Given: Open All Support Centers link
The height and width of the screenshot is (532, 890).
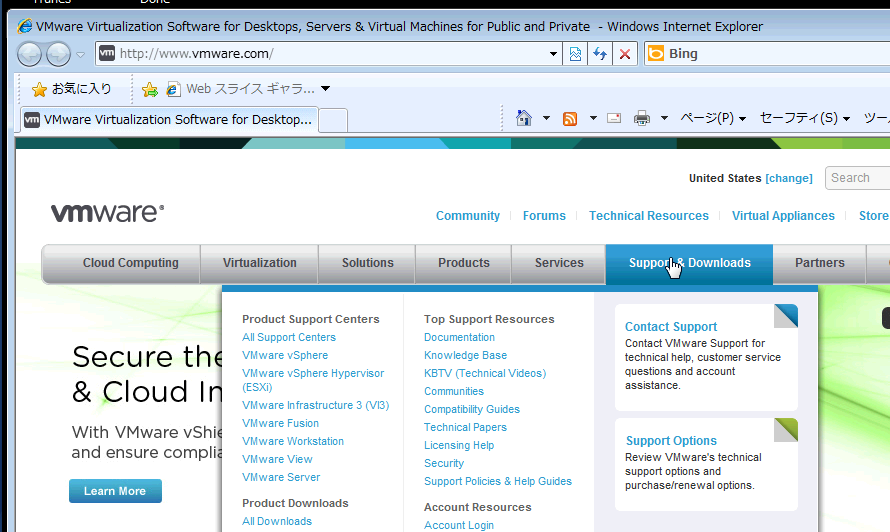Looking at the screenshot, I should click(289, 337).
